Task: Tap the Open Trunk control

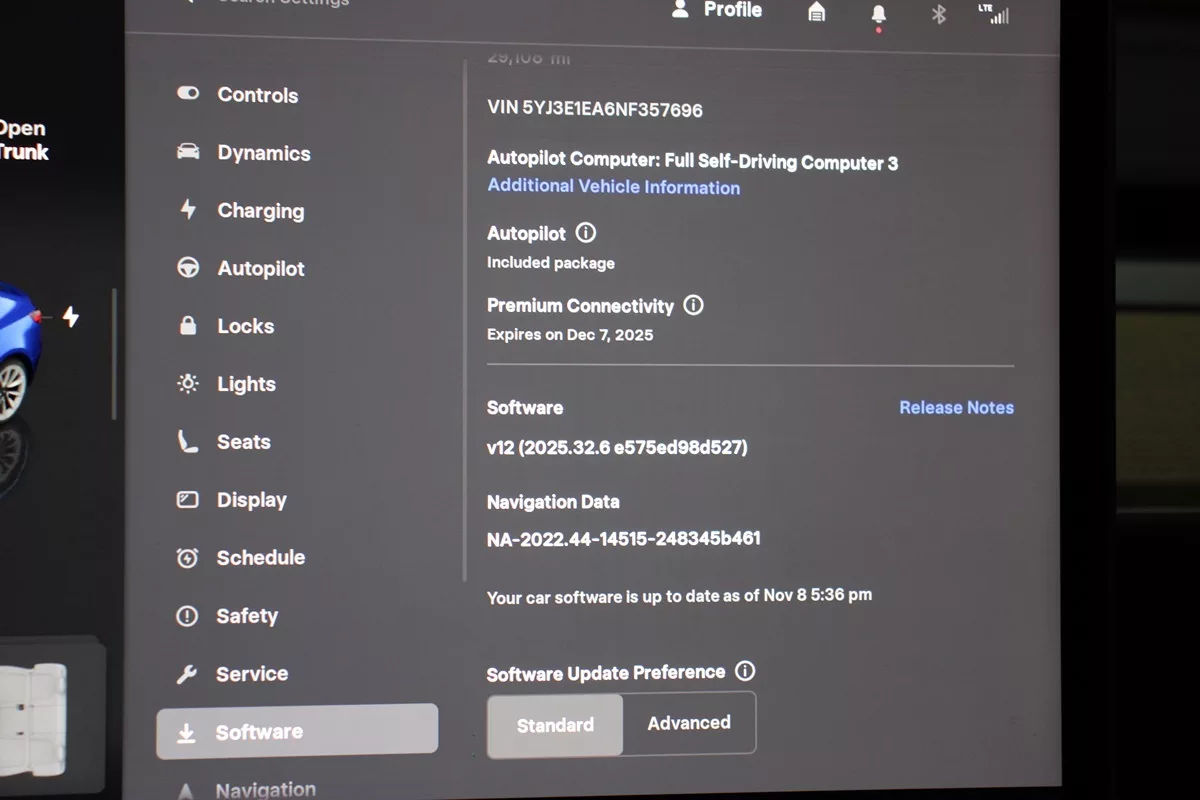Action: coord(22,140)
